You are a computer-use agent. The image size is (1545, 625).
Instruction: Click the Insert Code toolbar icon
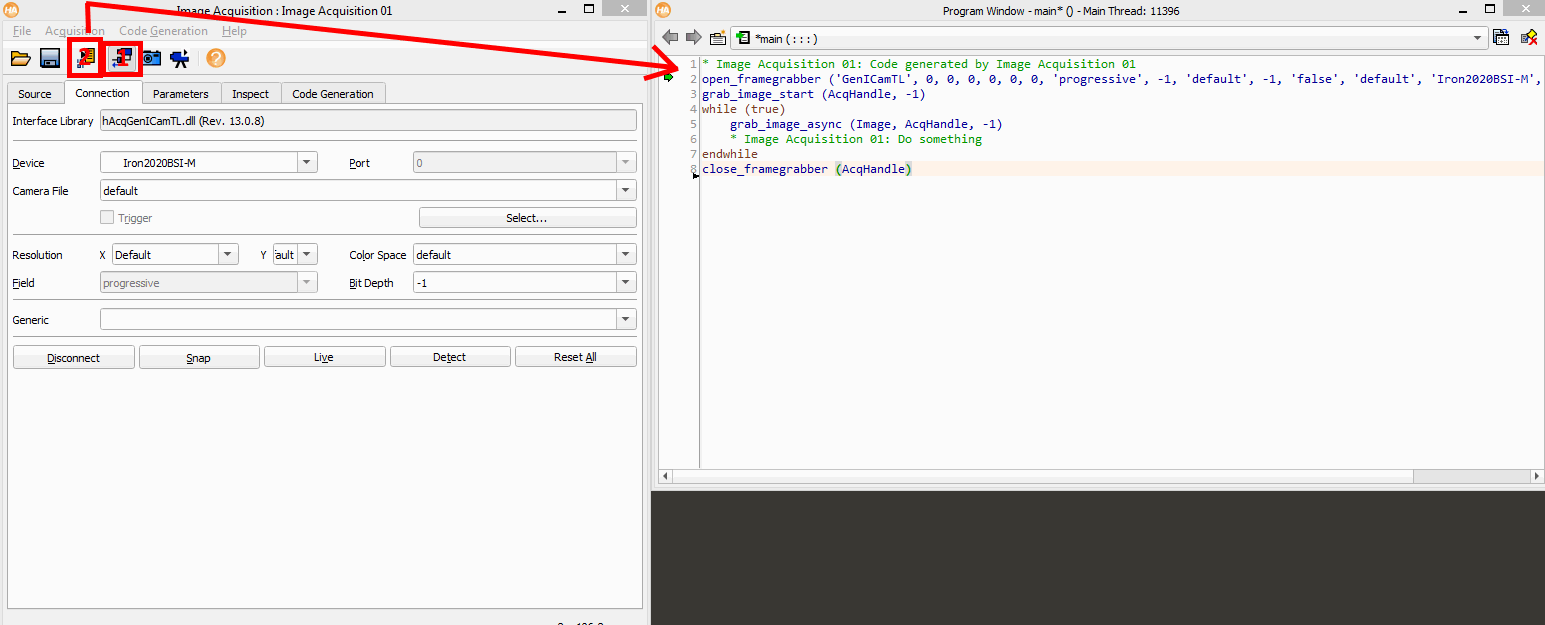85,59
